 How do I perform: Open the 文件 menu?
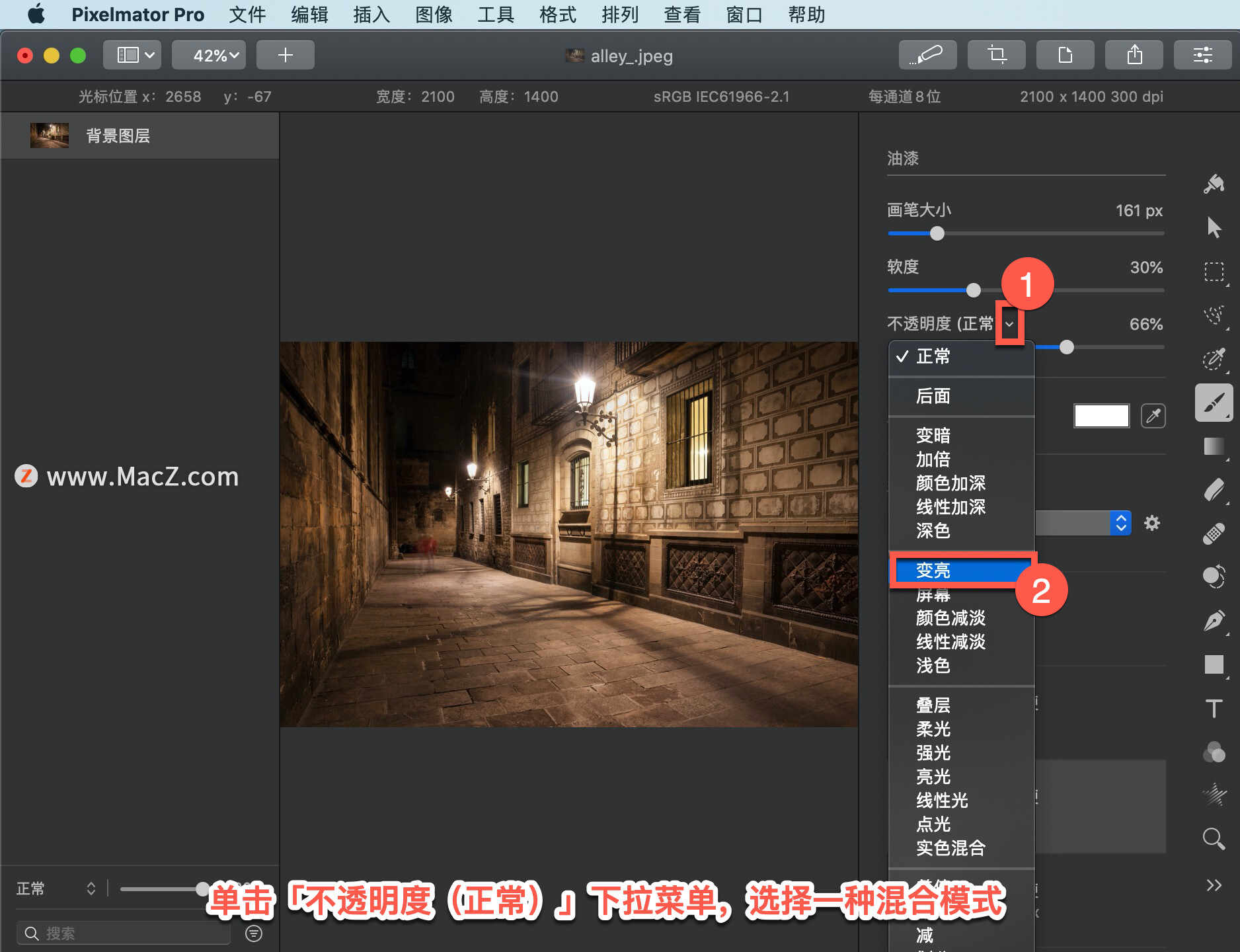click(247, 15)
